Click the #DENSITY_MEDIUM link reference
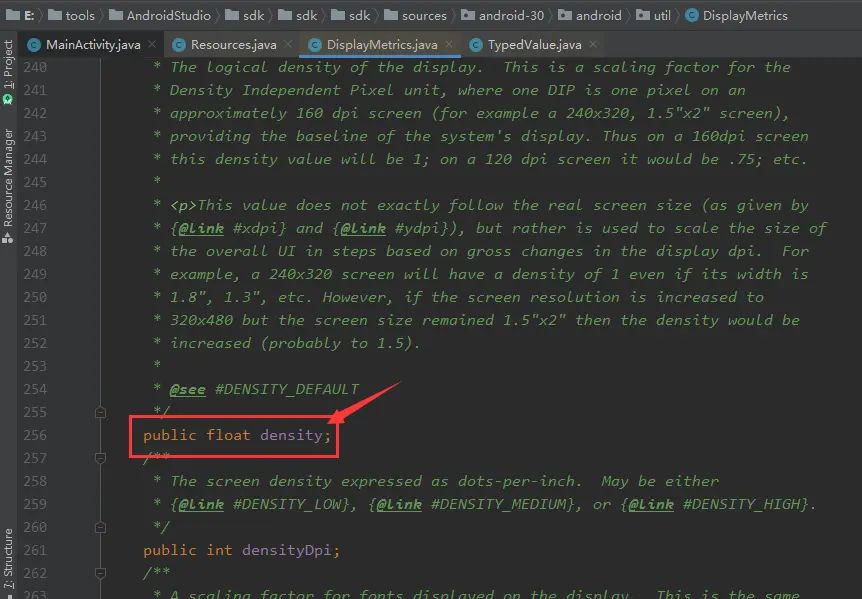This screenshot has width=862, height=599. (x=499, y=504)
